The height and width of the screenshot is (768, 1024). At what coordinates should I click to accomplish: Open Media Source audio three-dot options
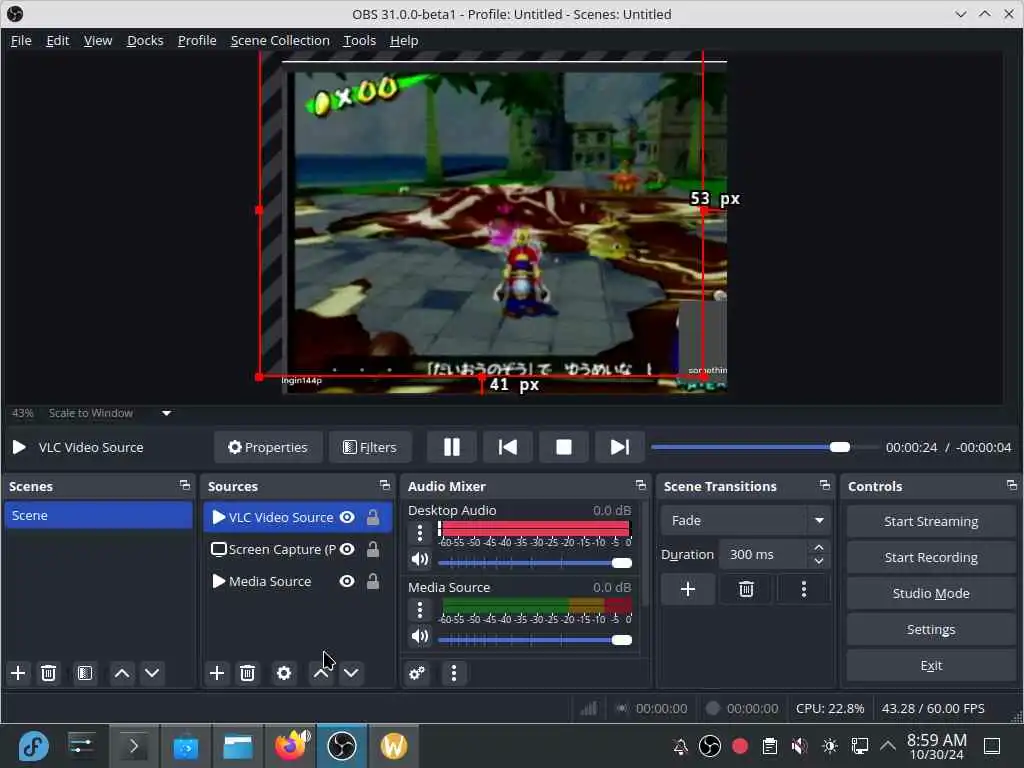coord(420,610)
